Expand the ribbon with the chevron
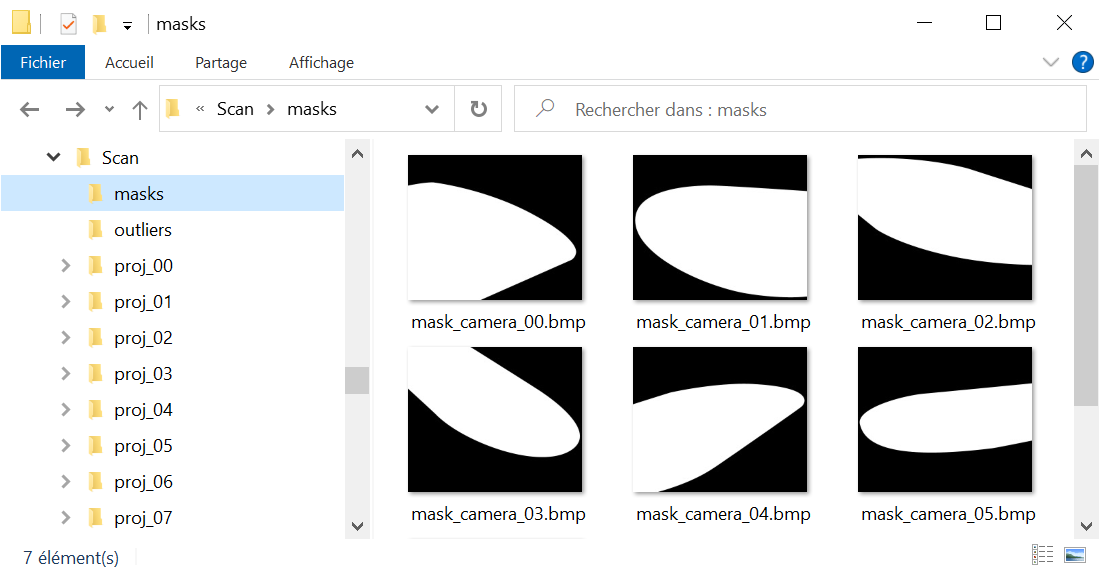 1050,62
